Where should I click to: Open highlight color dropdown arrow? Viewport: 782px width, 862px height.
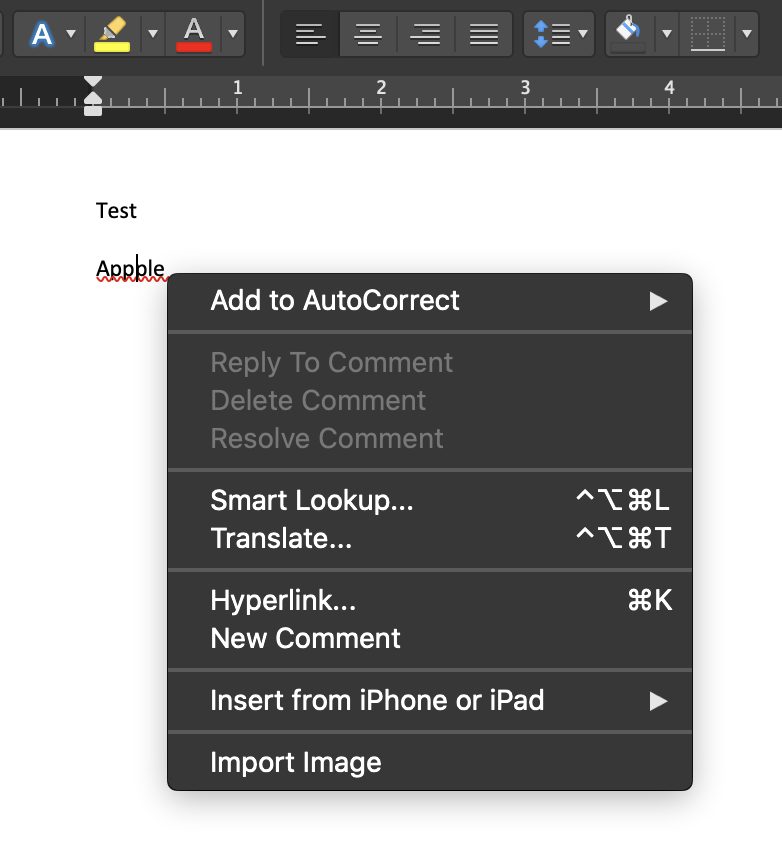[x=153, y=34]
